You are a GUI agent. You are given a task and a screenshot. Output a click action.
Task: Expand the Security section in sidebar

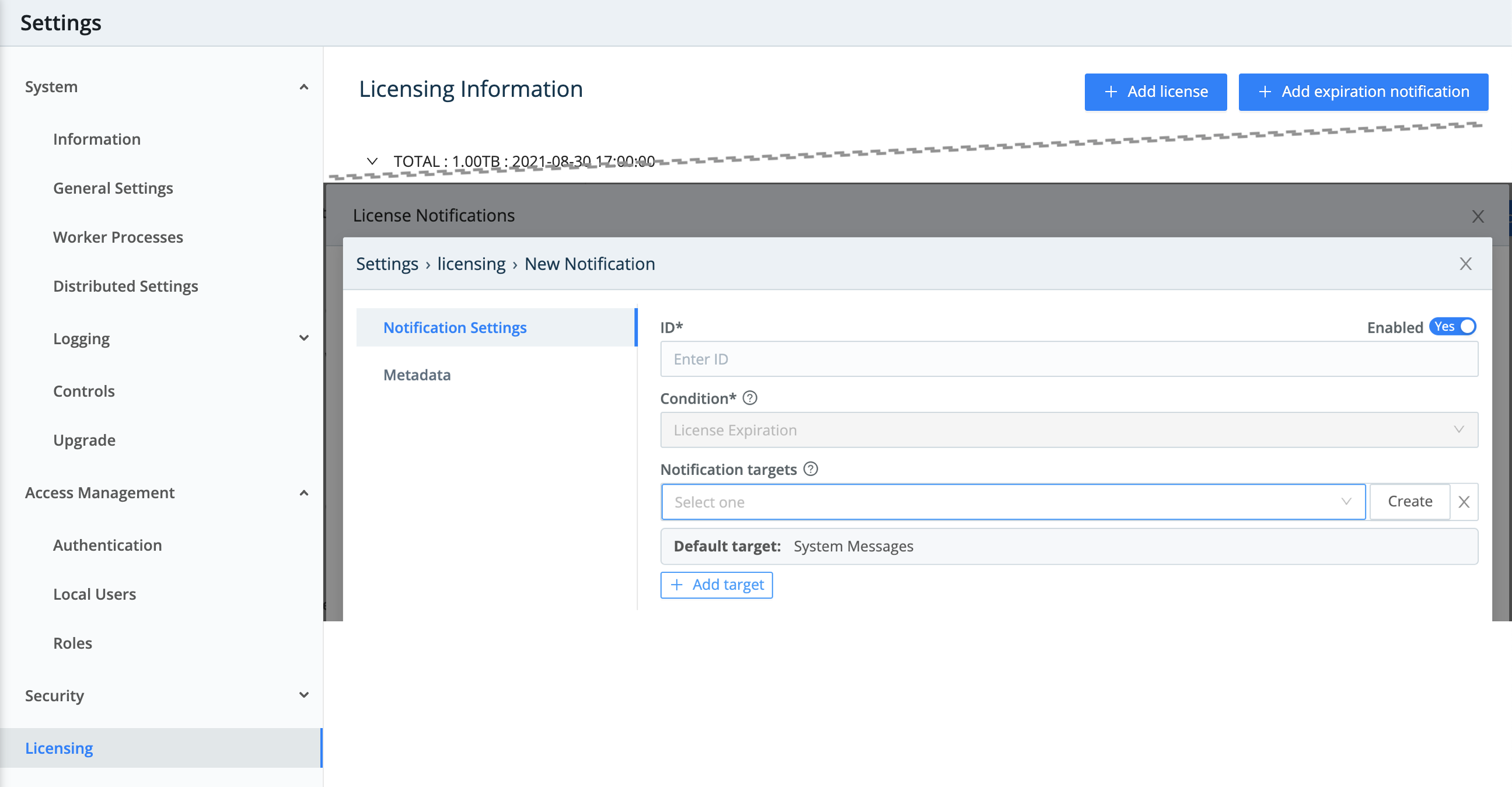304,695
